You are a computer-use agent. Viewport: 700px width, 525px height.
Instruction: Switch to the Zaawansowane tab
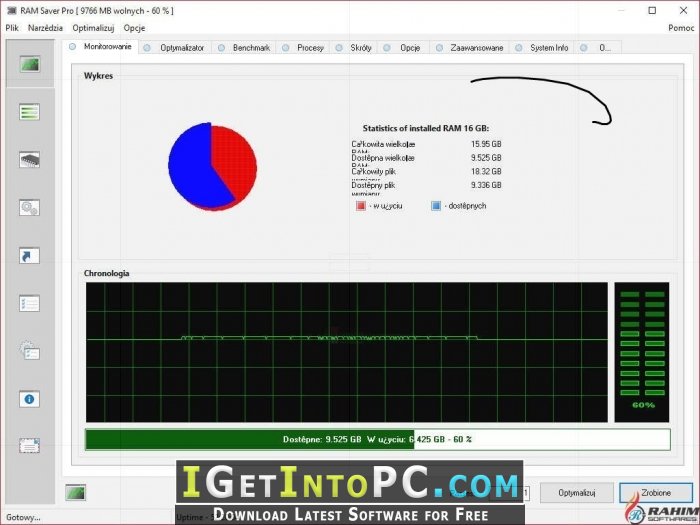pyautogui.click(x=471, y=47)
